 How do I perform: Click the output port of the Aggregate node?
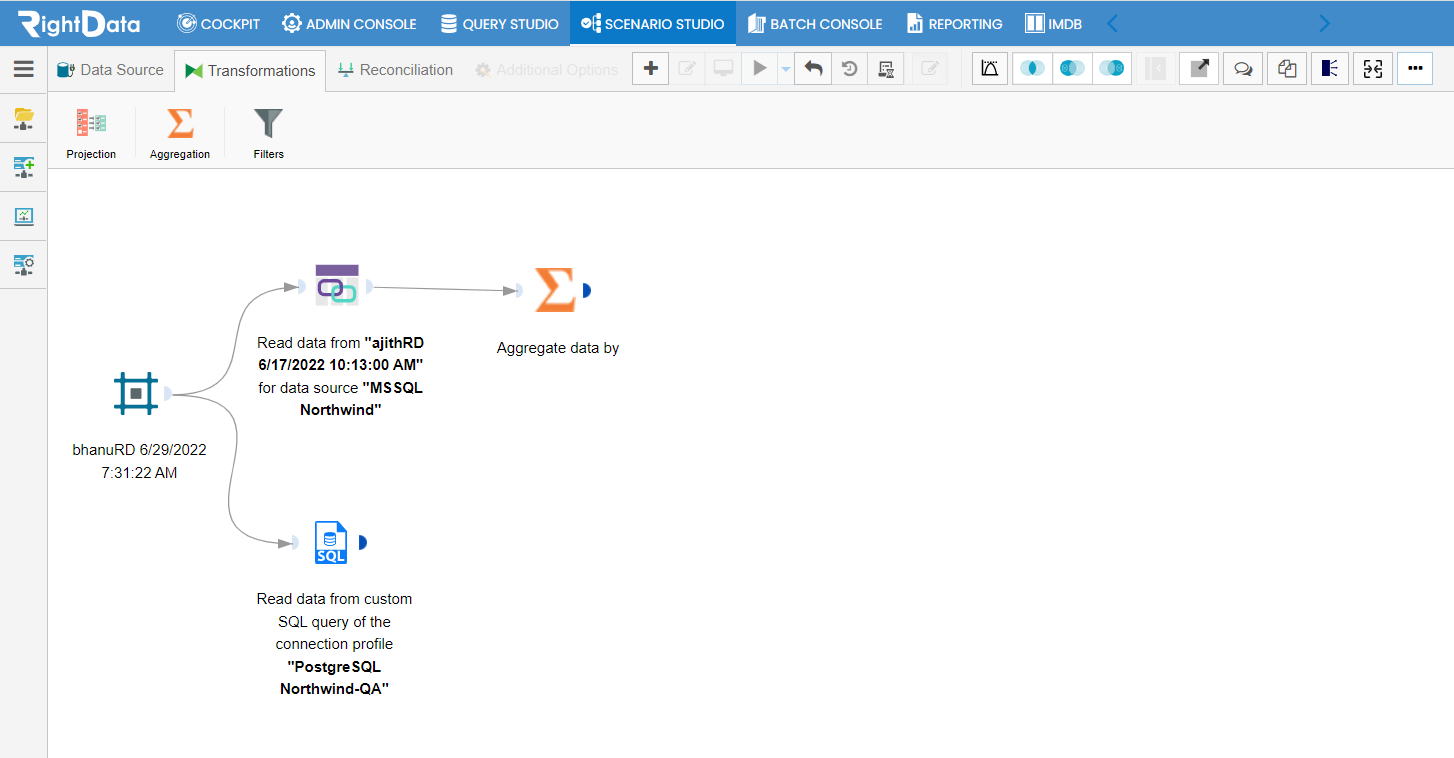587,290
